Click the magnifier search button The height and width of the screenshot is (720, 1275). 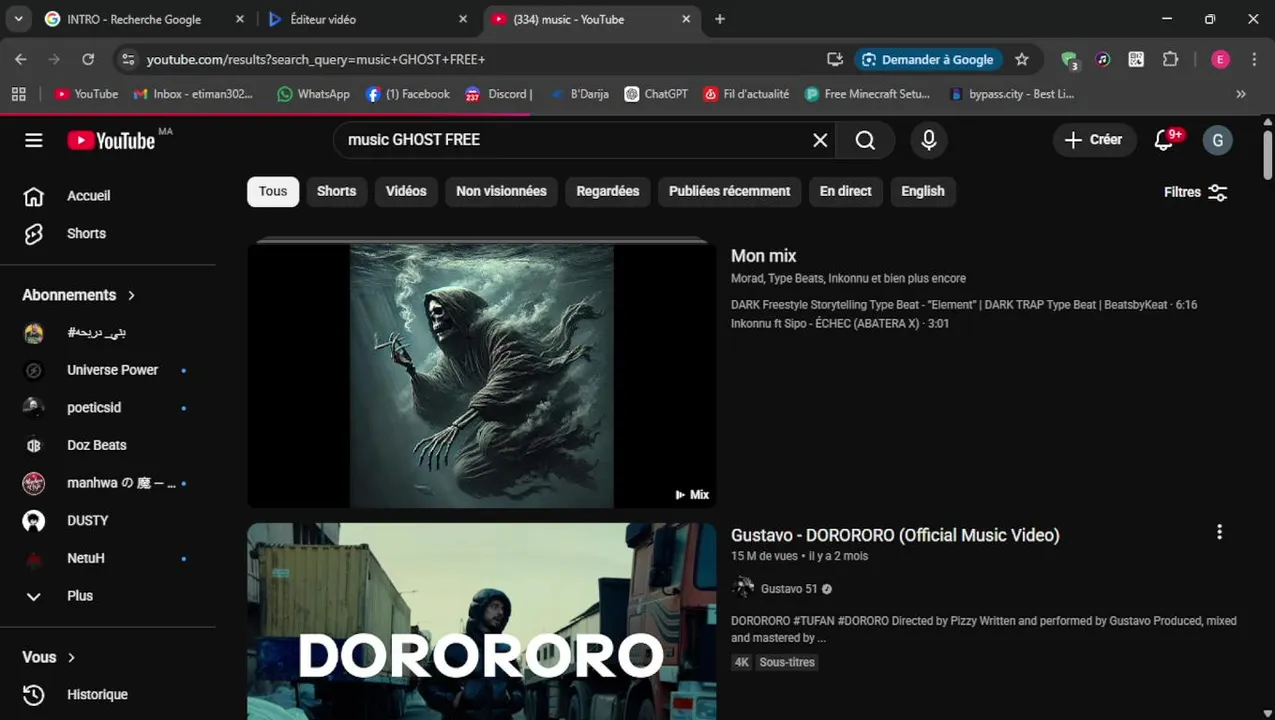pos(866,140)
